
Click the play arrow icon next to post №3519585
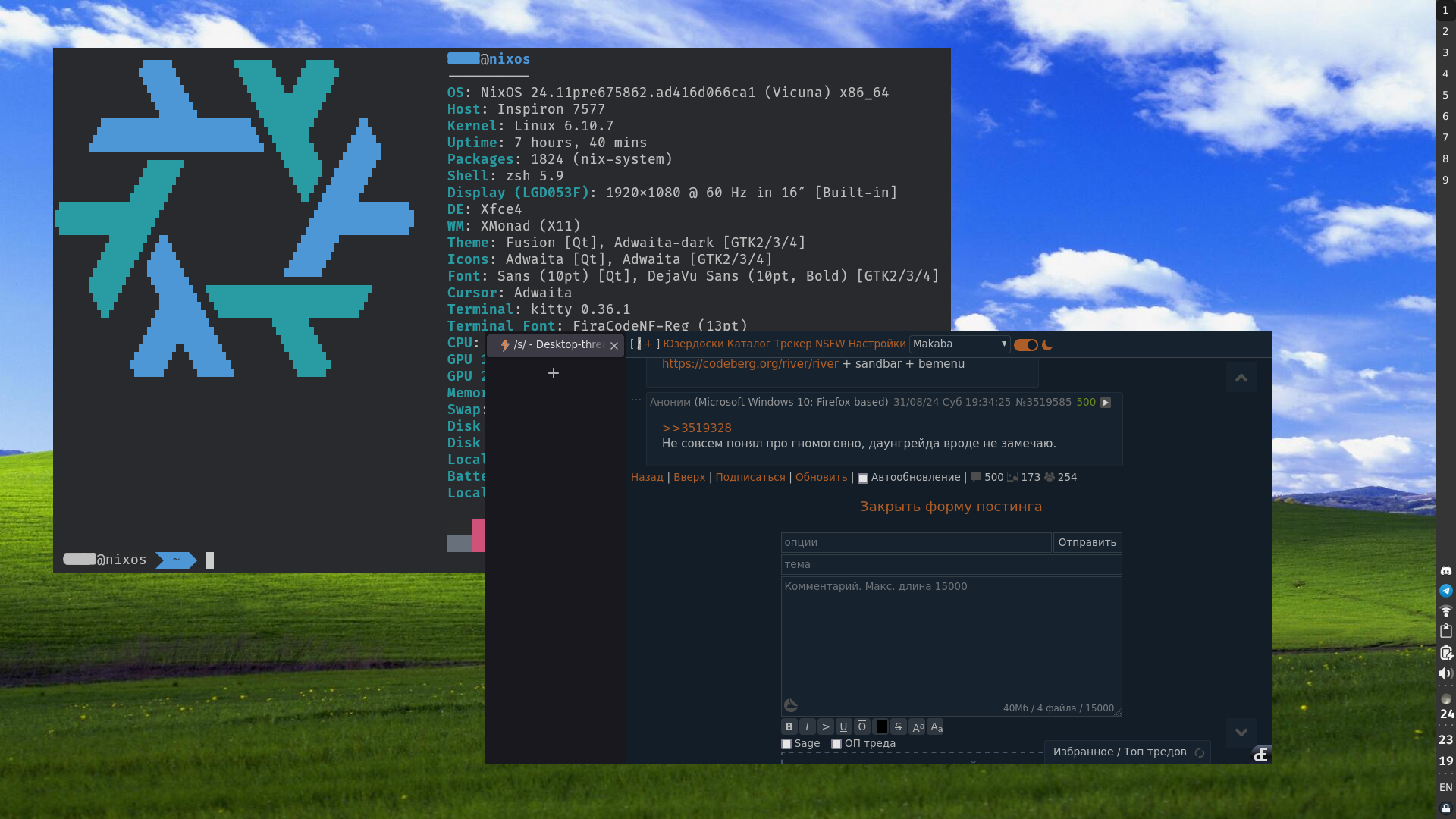click(x=1105, y=403)
